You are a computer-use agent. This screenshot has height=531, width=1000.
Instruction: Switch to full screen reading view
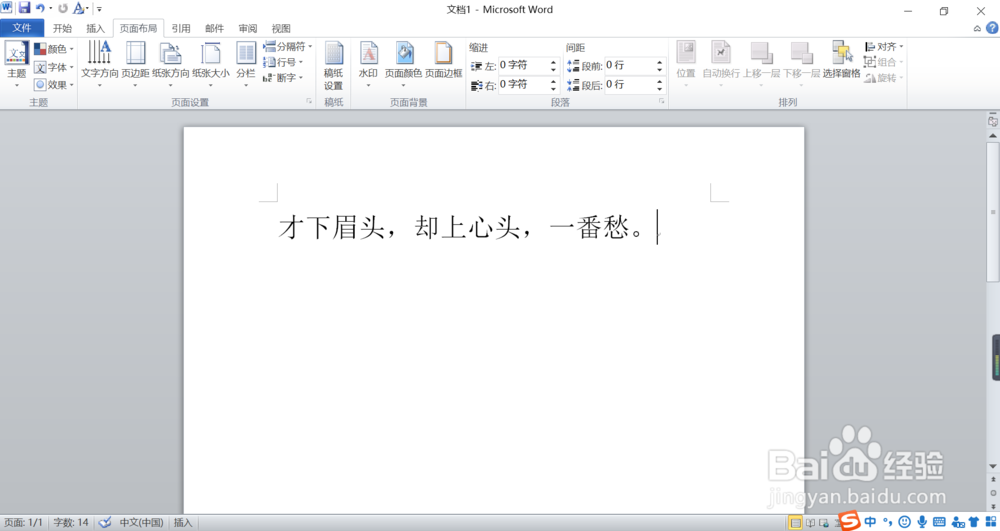[810, 523]
